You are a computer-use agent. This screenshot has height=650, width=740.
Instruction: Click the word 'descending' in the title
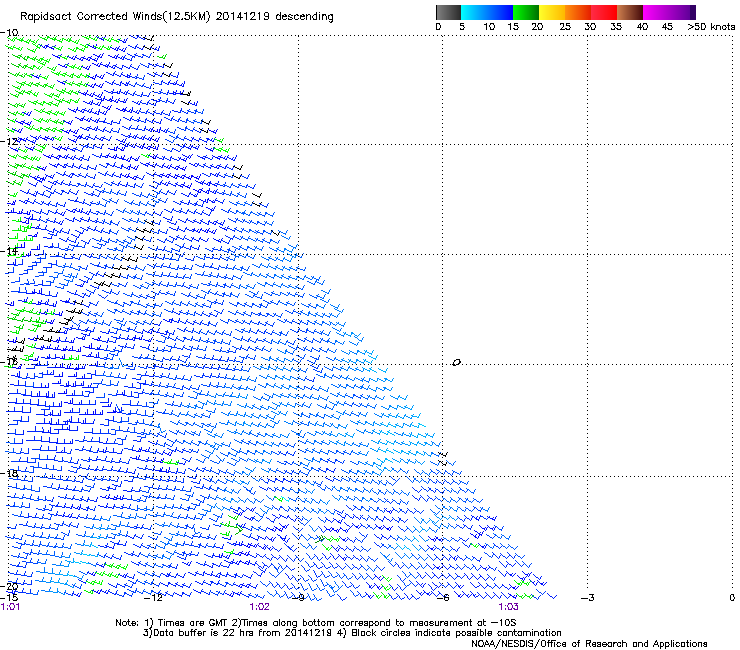[304, 17]
